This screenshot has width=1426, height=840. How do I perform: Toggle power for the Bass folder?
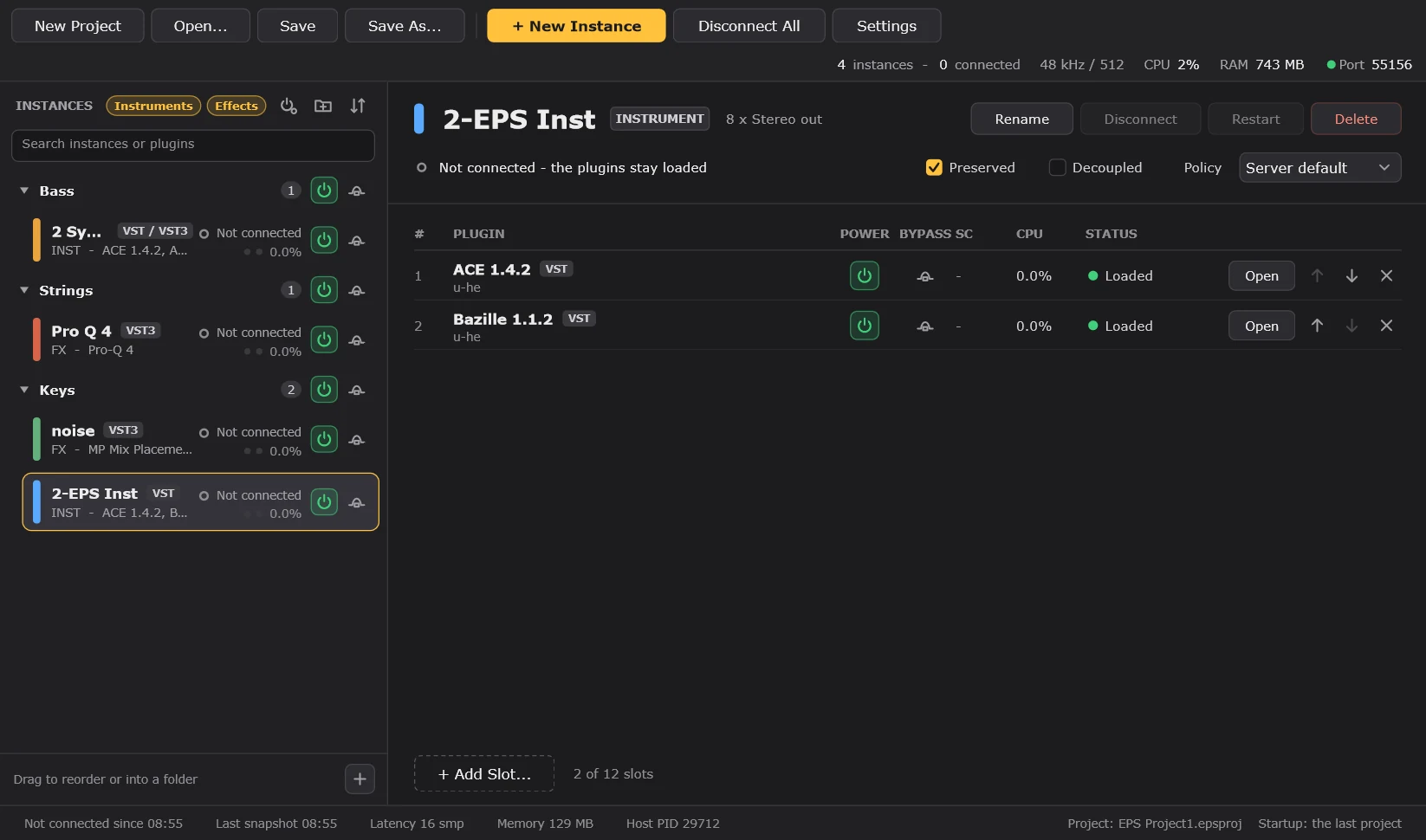click(x=324, y=191)
